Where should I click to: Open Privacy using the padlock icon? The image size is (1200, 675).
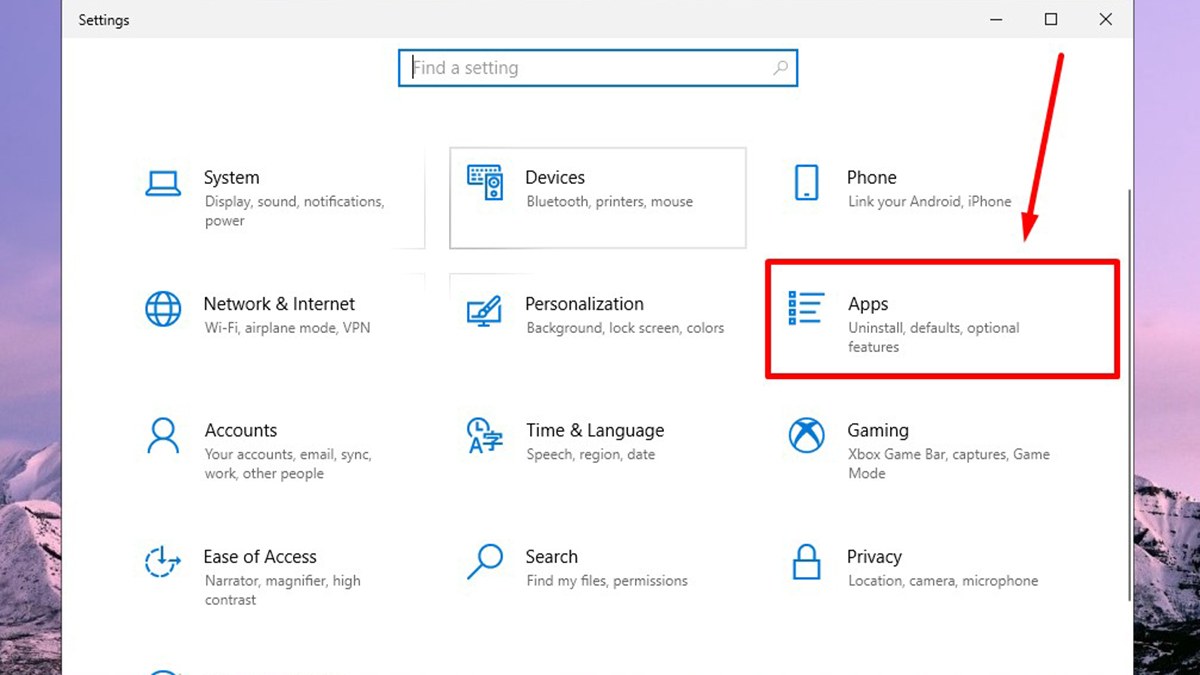click(806, 562)
